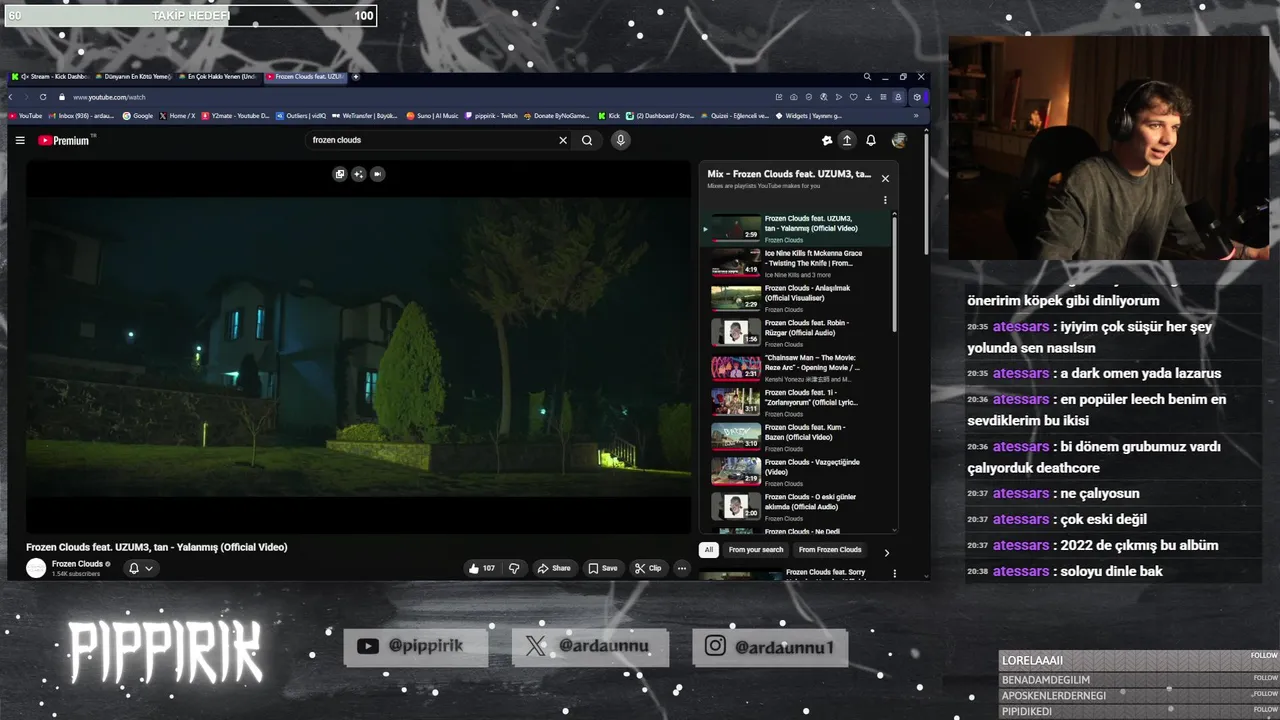The width and height of the screenshot is (1280, 720).
Task: Expand more filter chips with arrow
Action: click(x=886, y=552)
